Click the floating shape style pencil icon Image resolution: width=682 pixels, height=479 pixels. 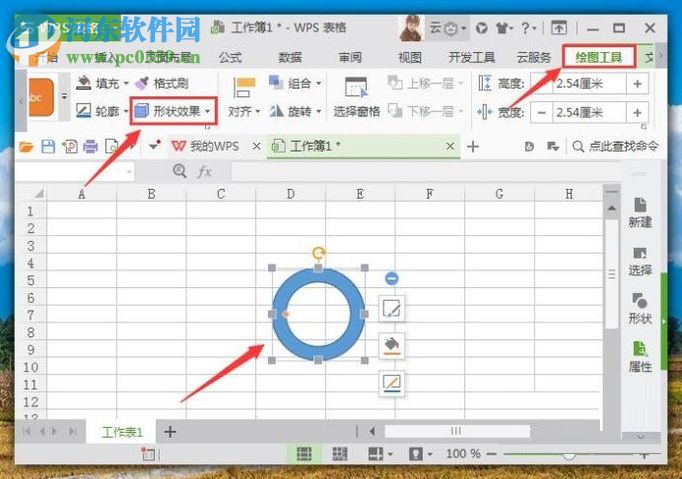(392, 309)
